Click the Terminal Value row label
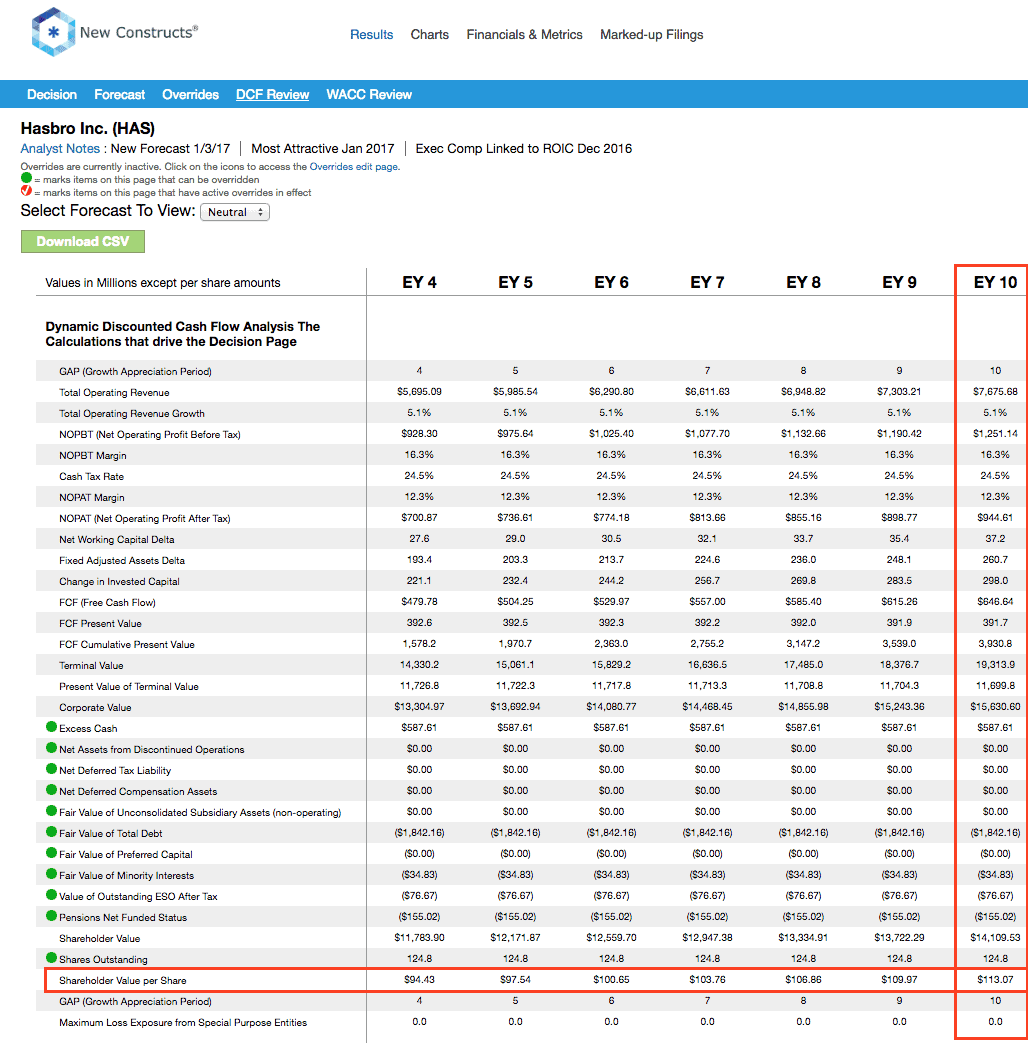 tap(91, 665)
